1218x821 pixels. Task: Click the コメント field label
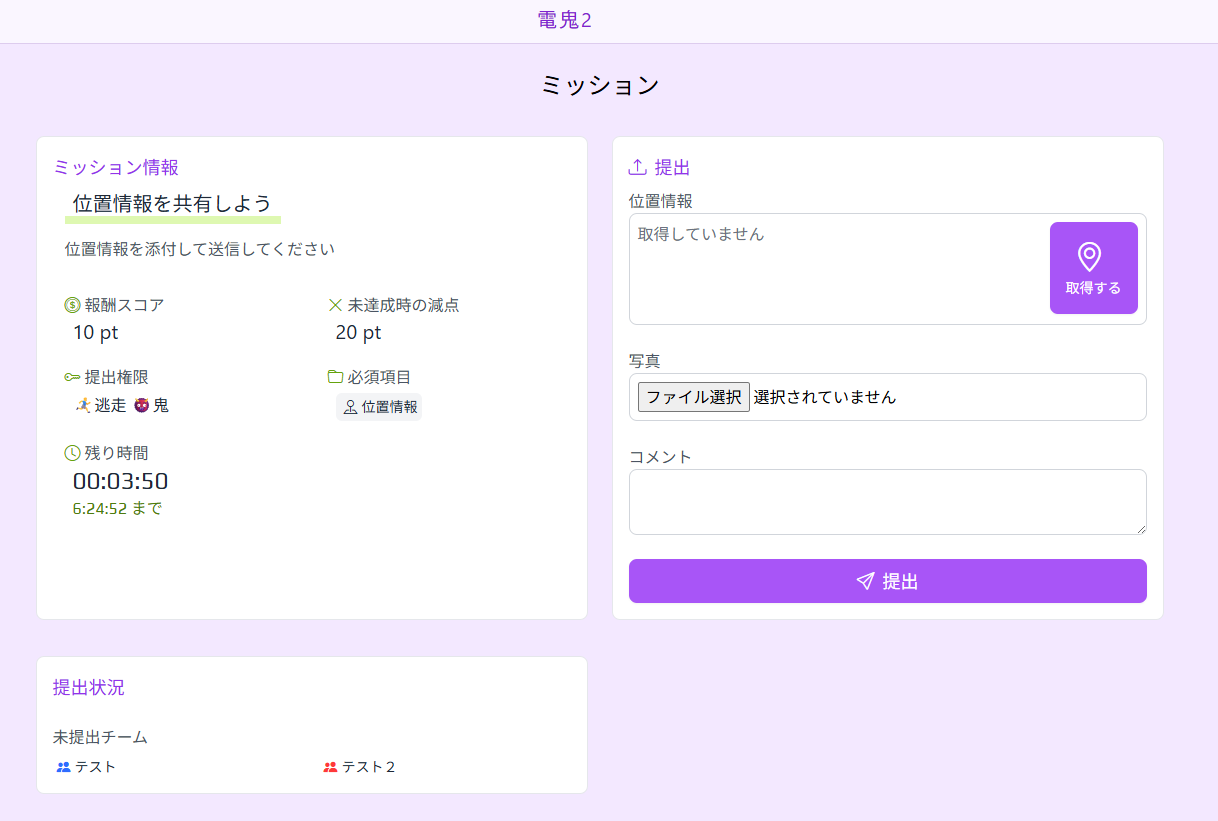(661, 457)
